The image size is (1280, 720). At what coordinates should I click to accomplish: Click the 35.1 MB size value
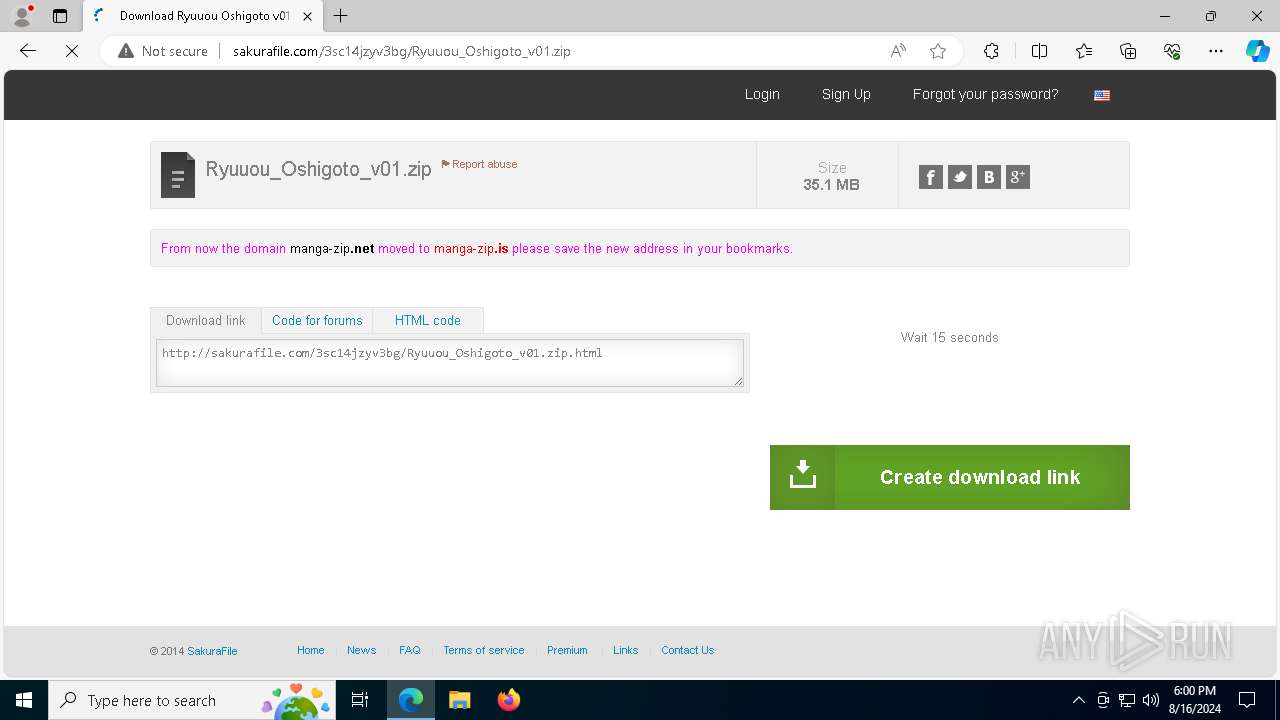pyautogui.click(x=831, y=185)
